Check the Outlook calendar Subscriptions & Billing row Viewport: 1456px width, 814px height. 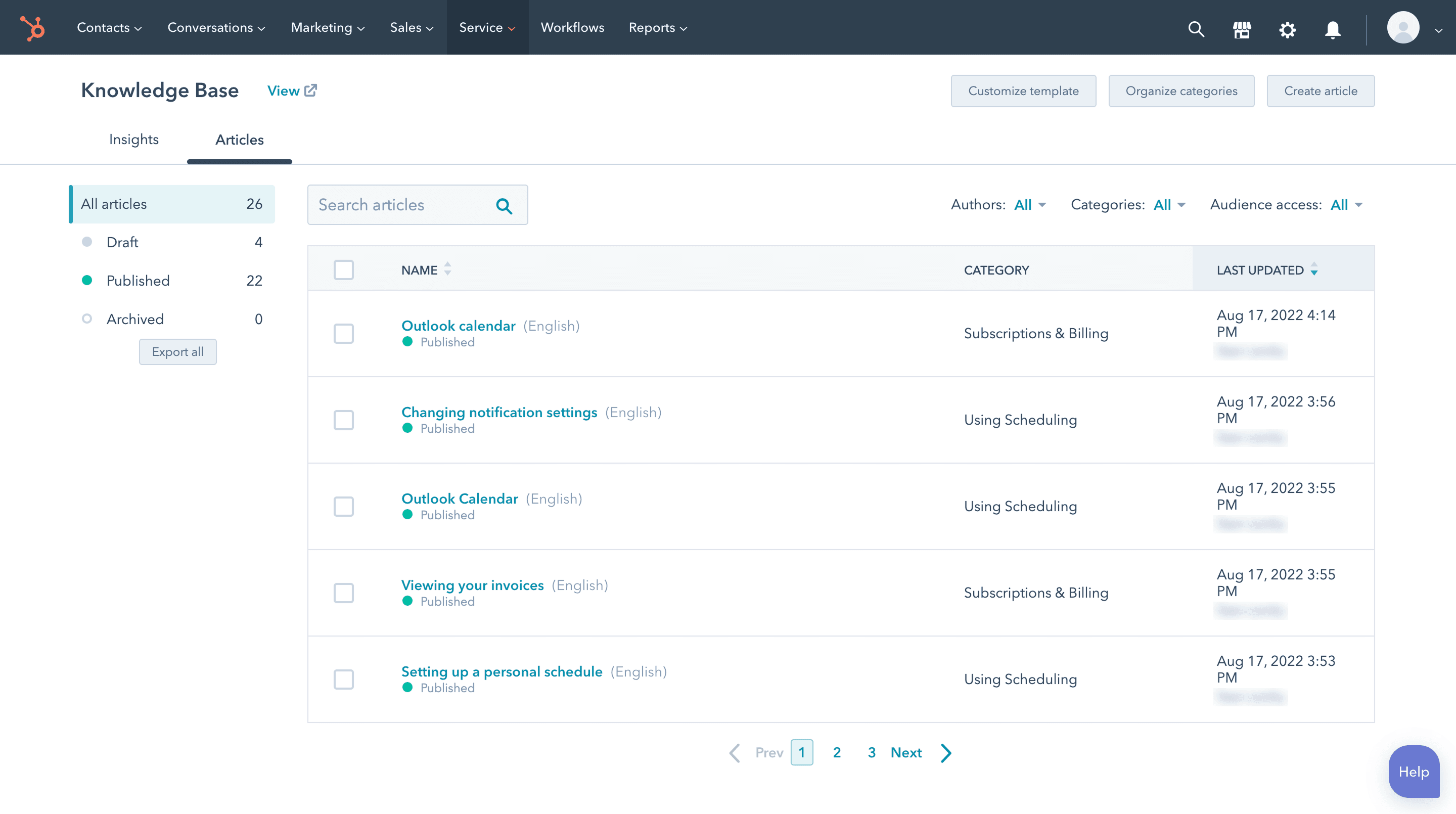point(343,334)
